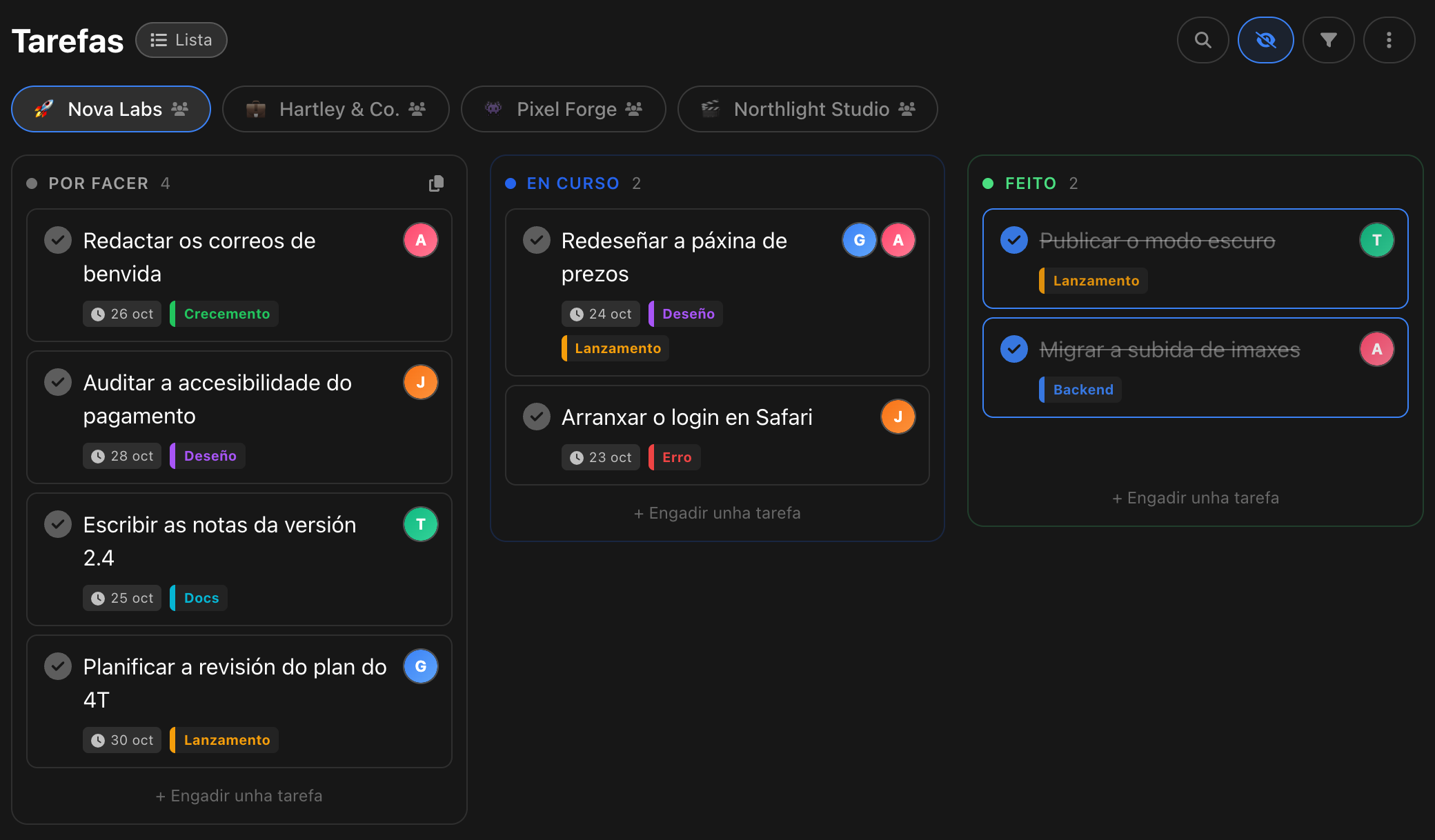Image resolution: width=1435 pixels, height=840 pixels.
Task: Select the Nova Labs workspace tab
Action: (111, 109)
